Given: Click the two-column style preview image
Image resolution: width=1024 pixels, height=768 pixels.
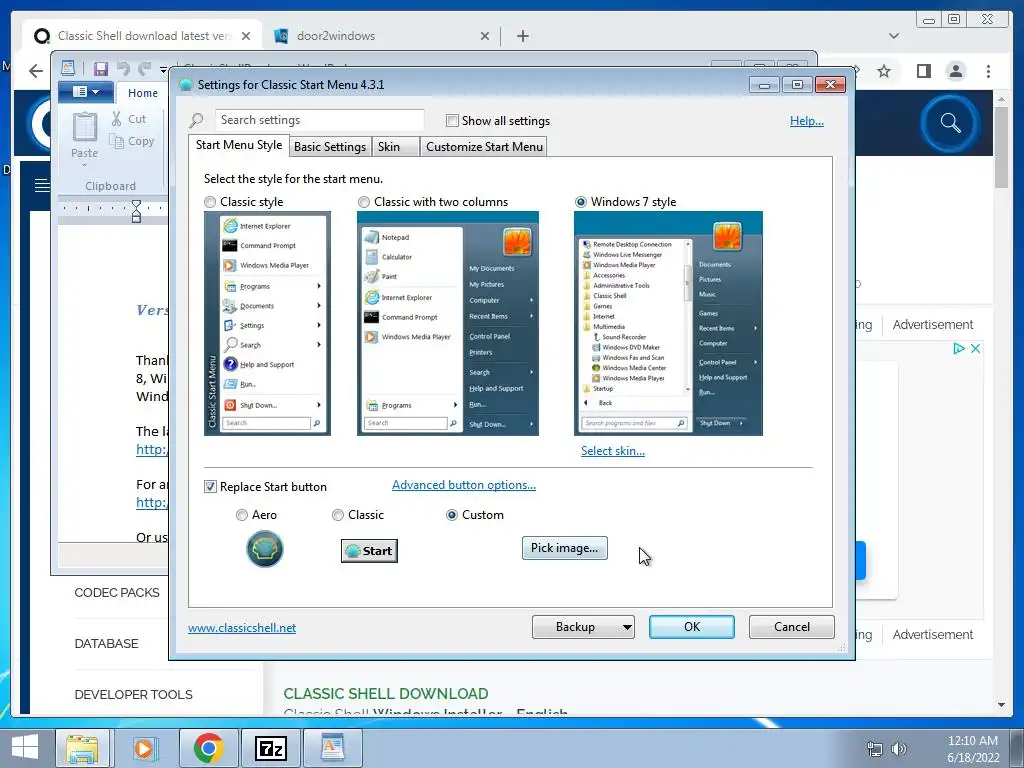Looking at the screenshot, I should click(x=448, y=323).
